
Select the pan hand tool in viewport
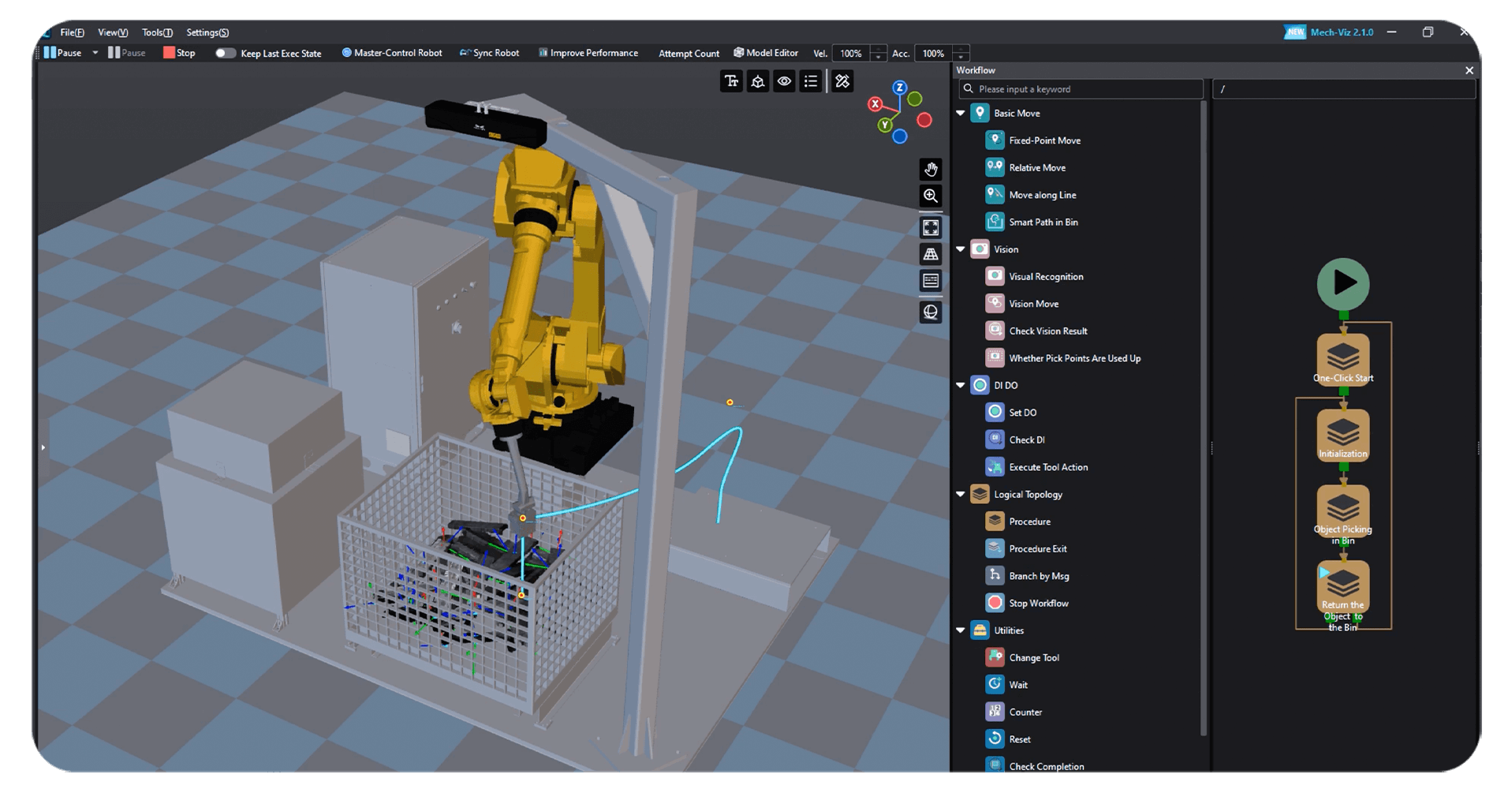pyautogui.click(x=931, y=170)
